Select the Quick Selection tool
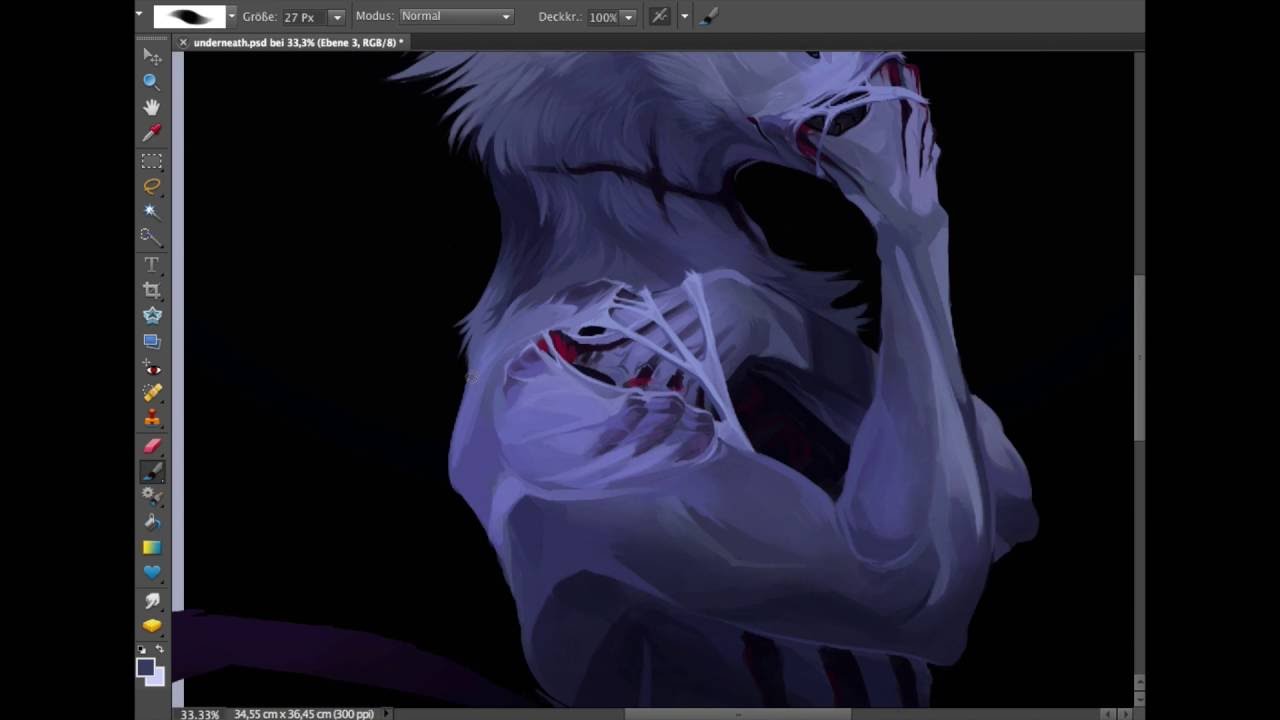 tap(151, 237)
